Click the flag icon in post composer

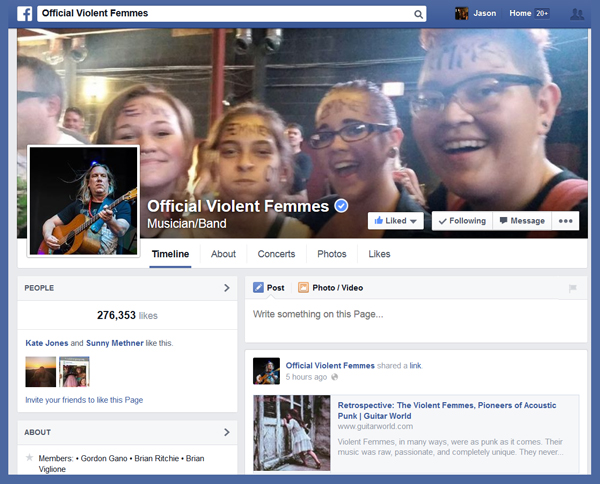572,288
